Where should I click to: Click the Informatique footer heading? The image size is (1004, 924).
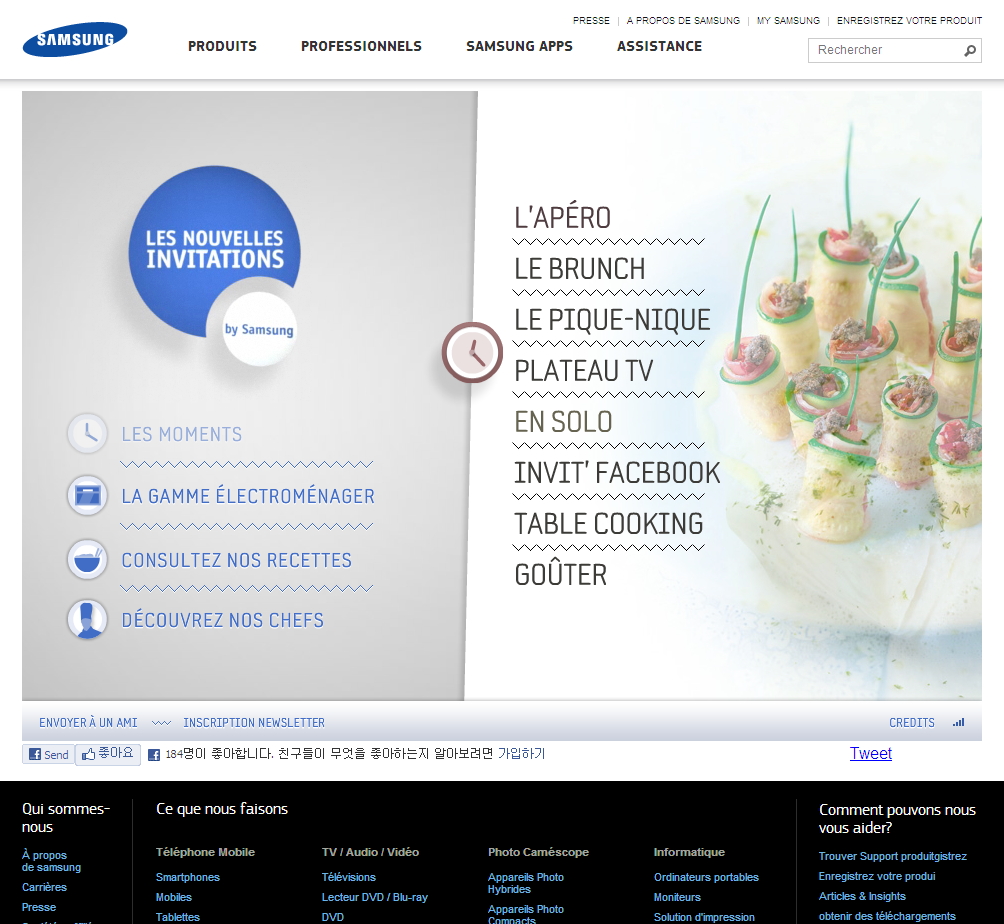tap(689, 852)
